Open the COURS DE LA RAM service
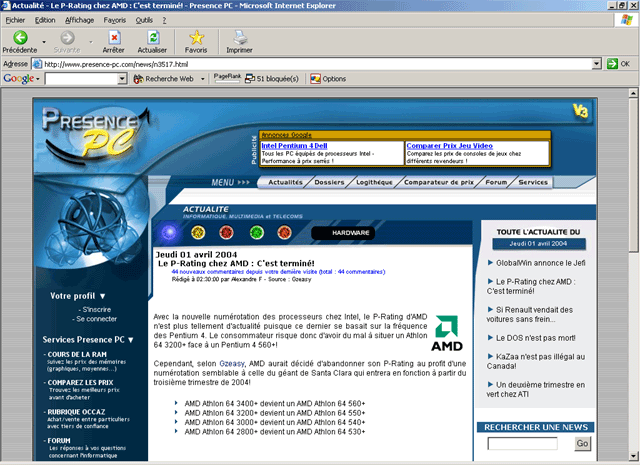Screen dimensions: 640x465 tap(77, 354)
